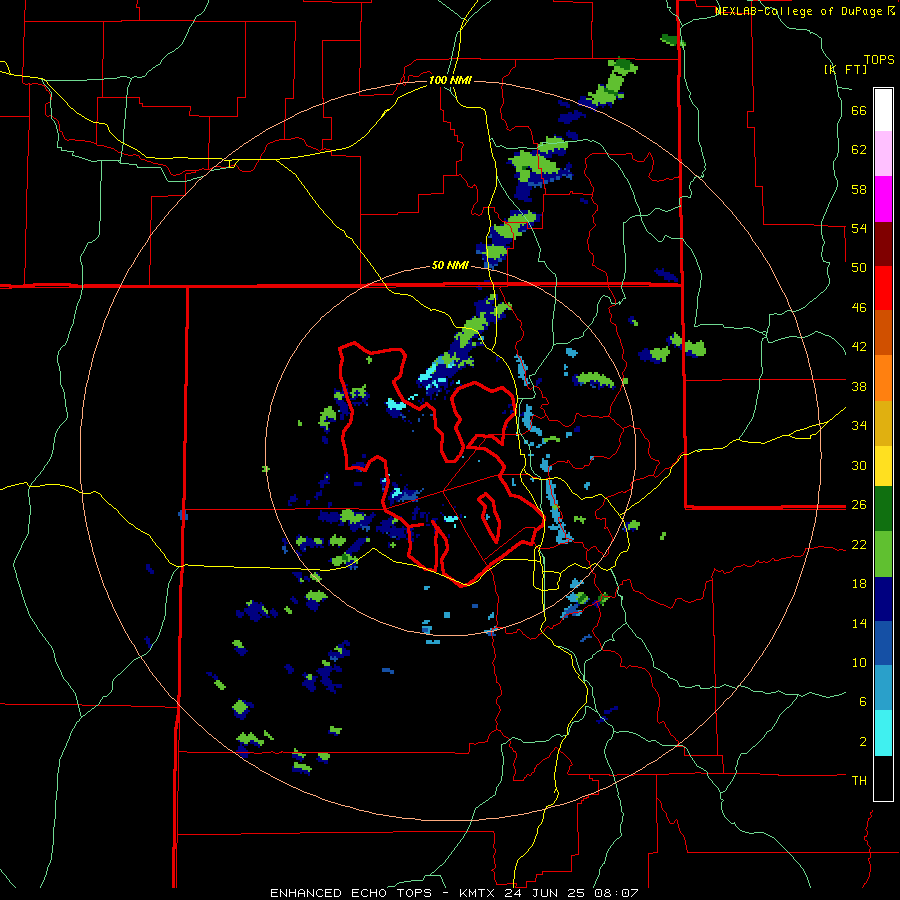Click the white 66 kft color swatch
This screenshot has width=900, height=900.
click(883, 110)
